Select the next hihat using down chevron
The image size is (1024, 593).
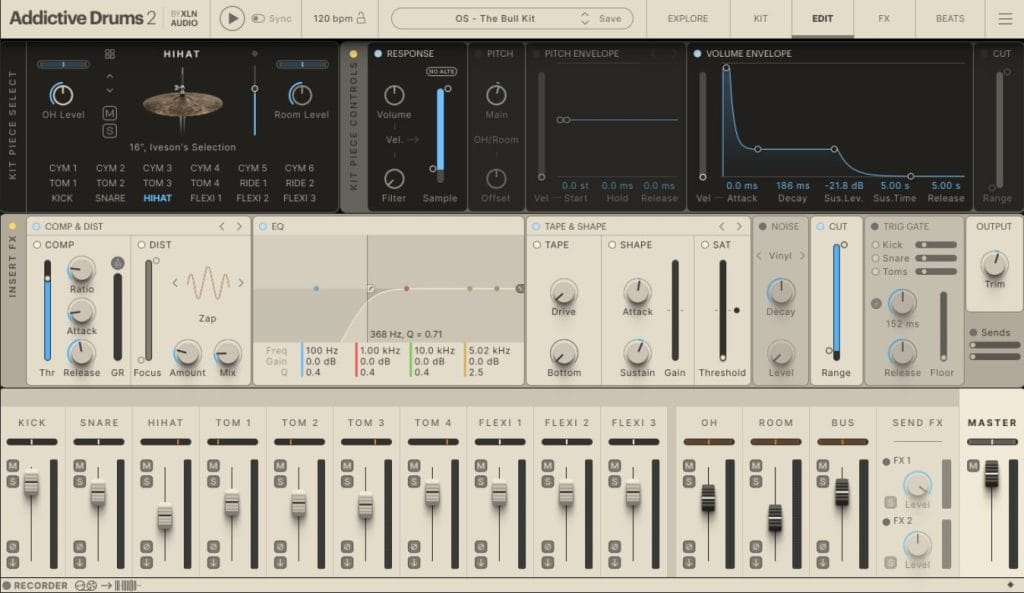pos(110,90)
